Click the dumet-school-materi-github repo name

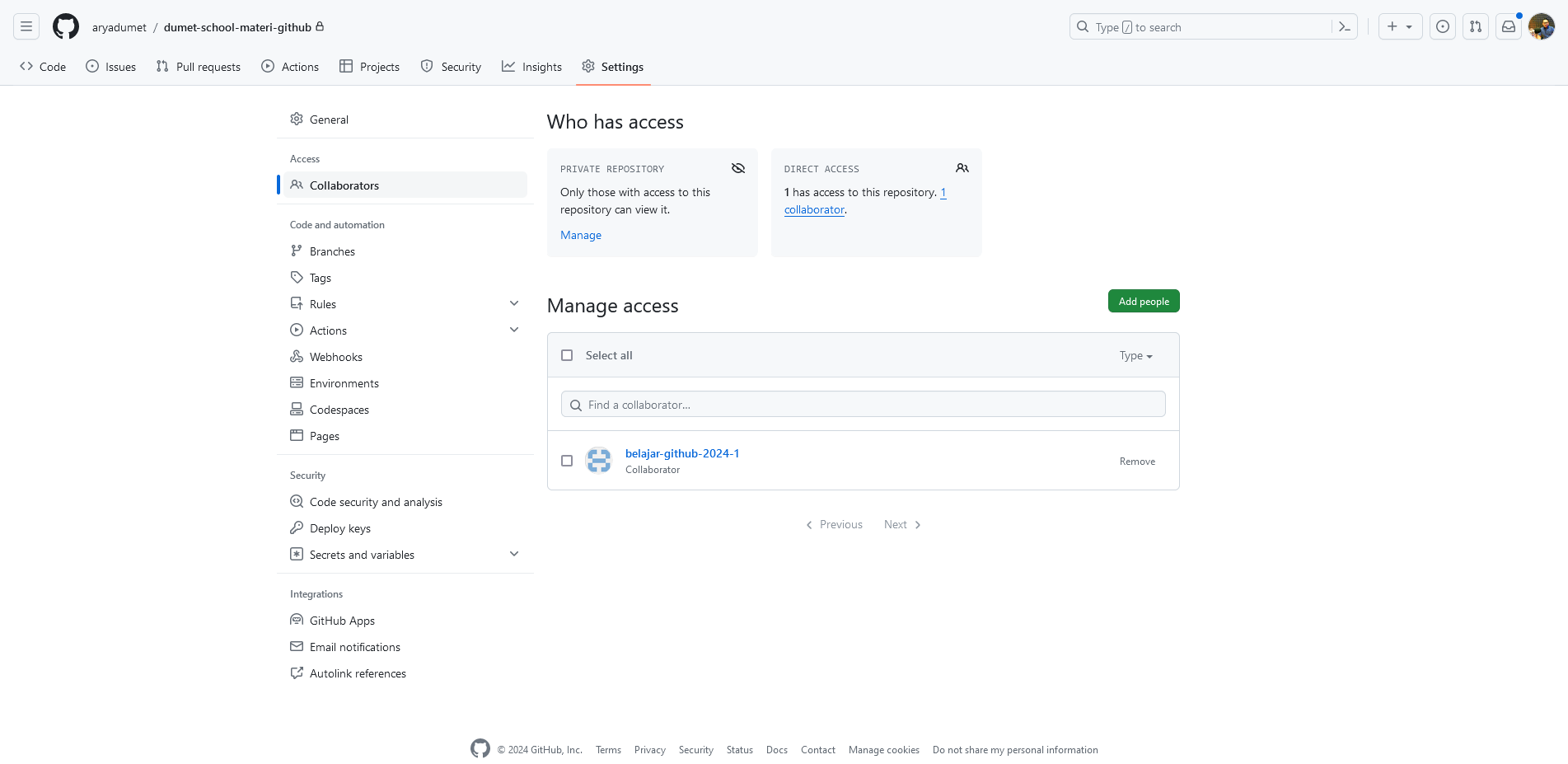237,27
